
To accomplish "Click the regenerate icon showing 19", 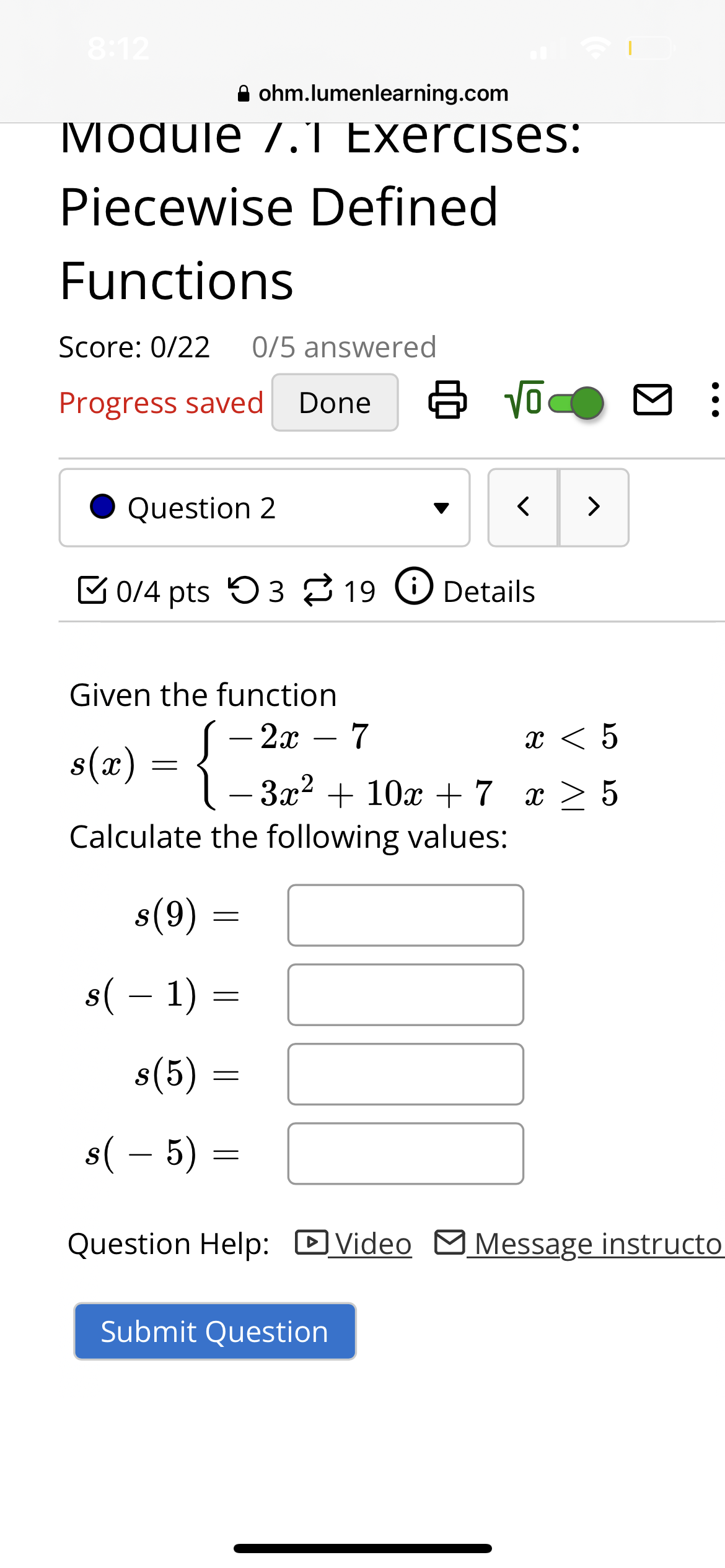I will [x=317, y=590].
